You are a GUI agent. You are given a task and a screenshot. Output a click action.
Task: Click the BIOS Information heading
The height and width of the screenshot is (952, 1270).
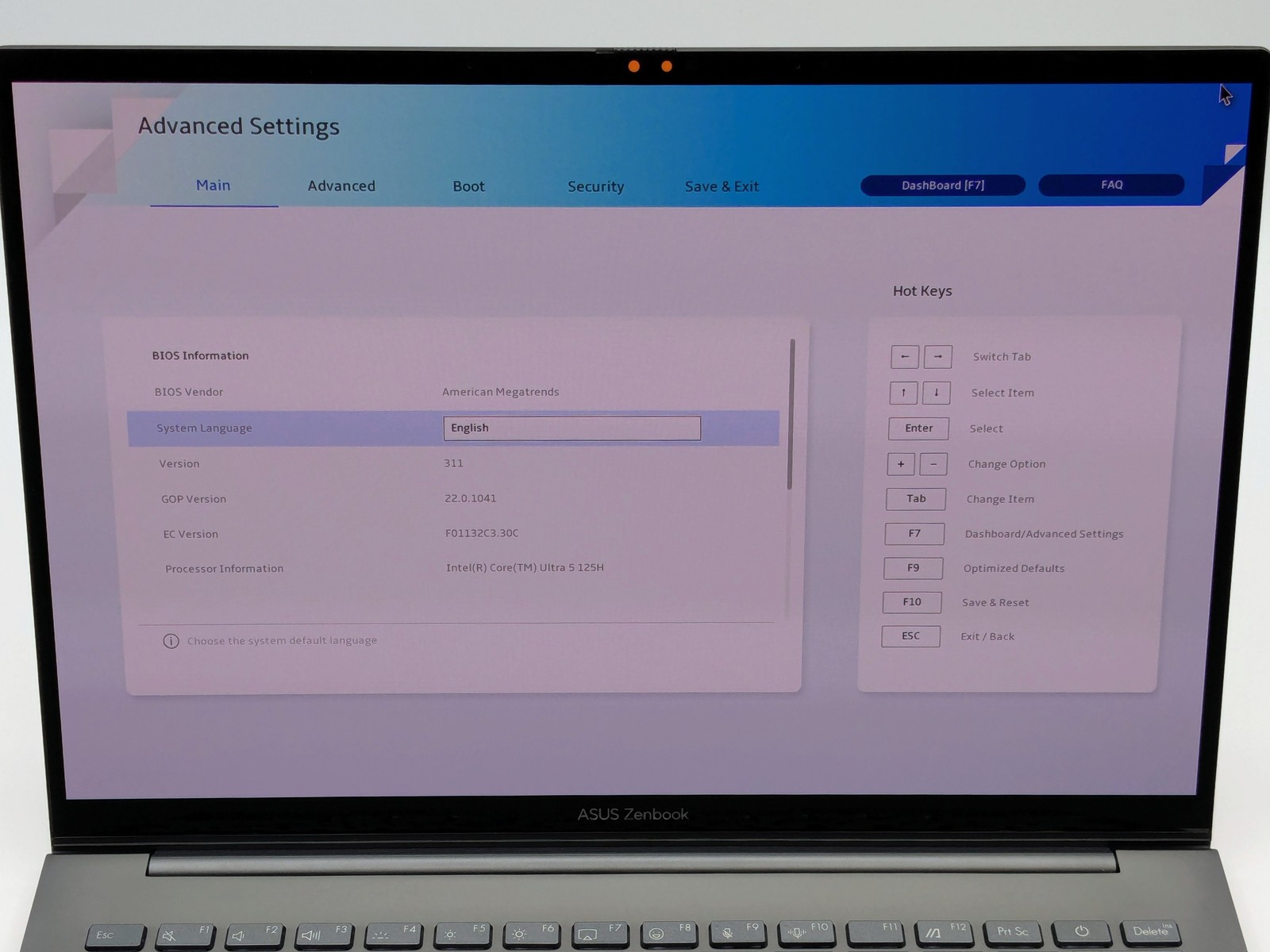pos(200,356)
